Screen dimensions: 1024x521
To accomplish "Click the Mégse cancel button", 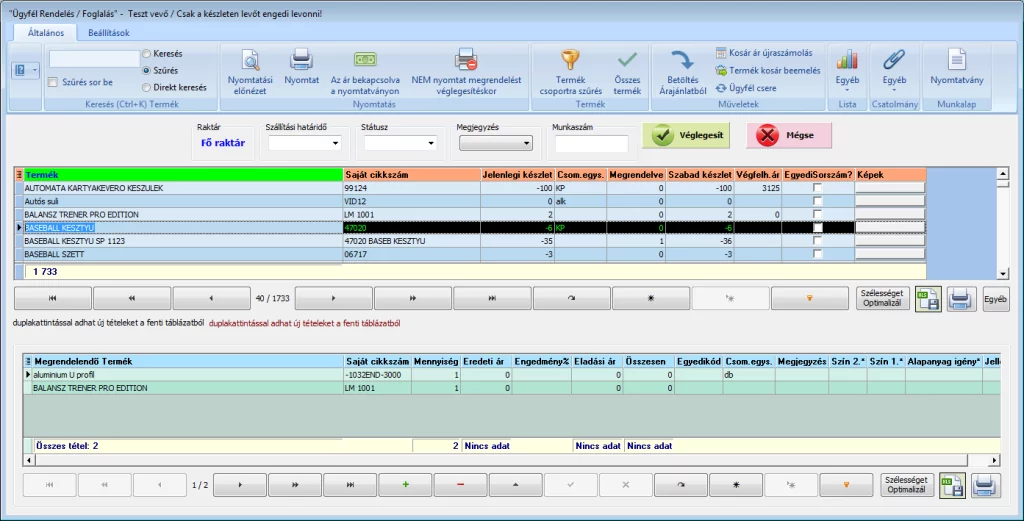I will click(x=789, y=135).
